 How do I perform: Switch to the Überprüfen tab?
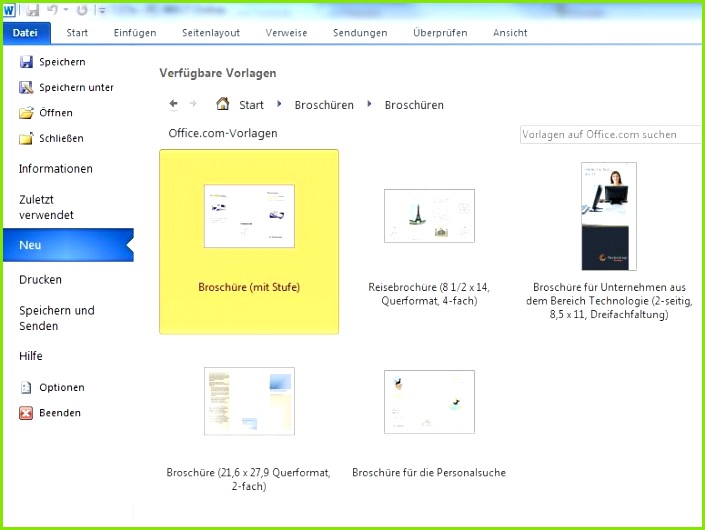tap(440, 33)
